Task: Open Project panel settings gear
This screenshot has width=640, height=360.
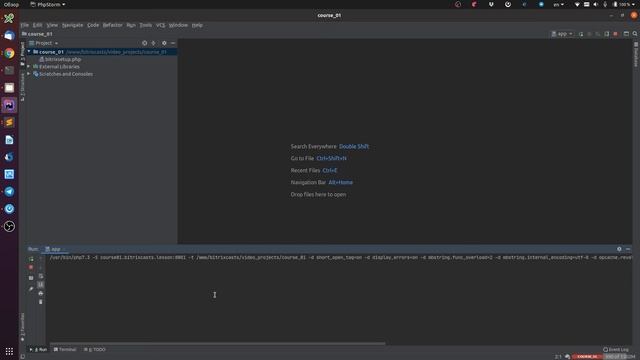Action: pyautogui.click(x=164, y=43)
